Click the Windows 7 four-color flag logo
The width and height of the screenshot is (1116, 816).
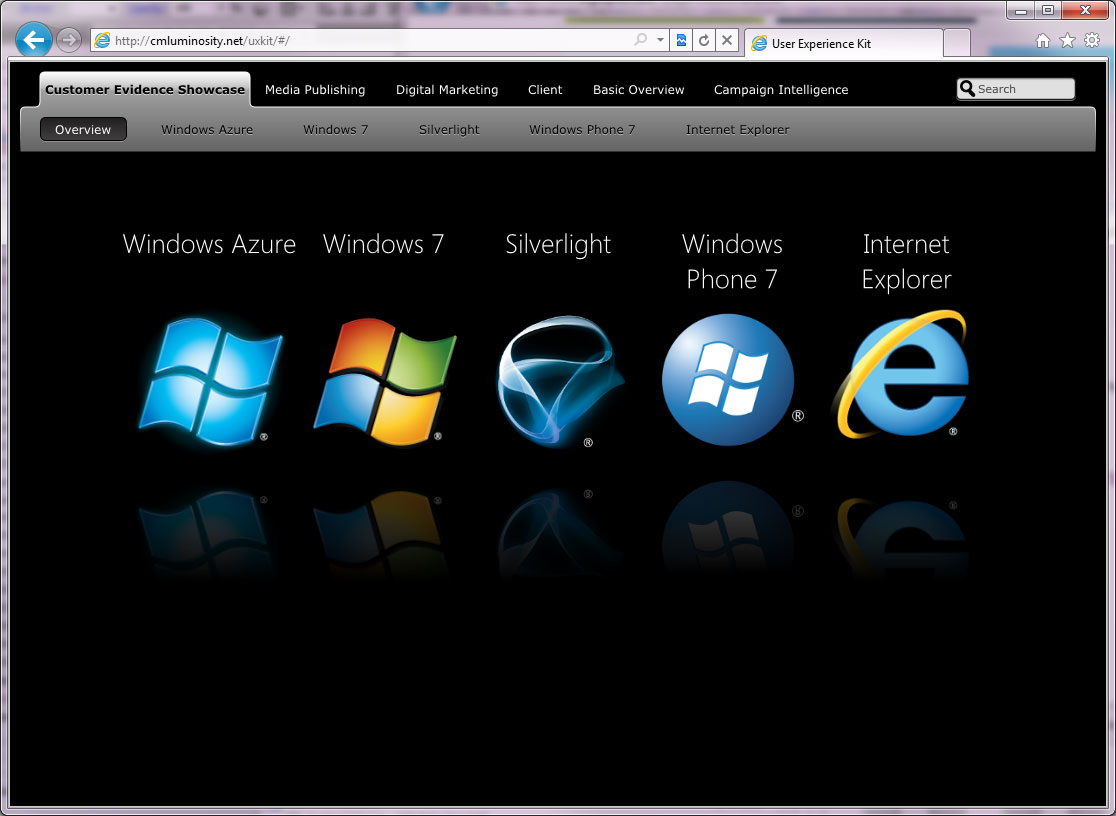pos(384,381)
